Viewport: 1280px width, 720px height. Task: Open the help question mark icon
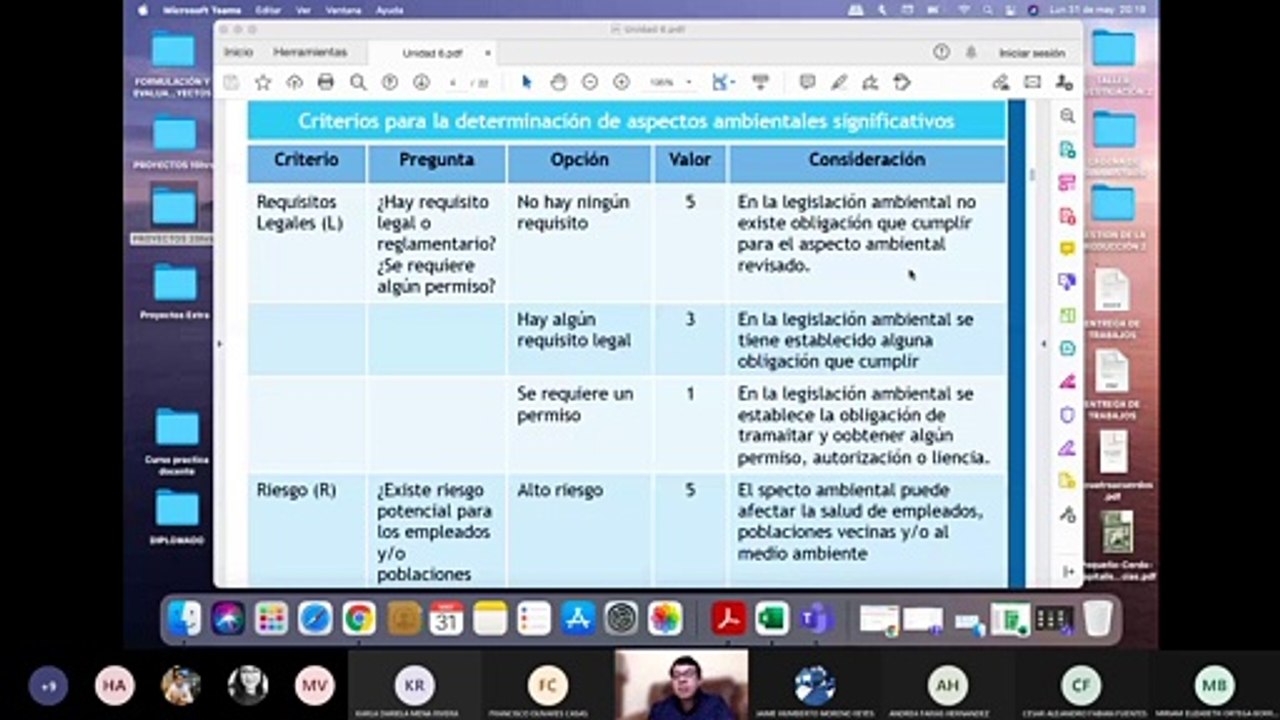941,52
